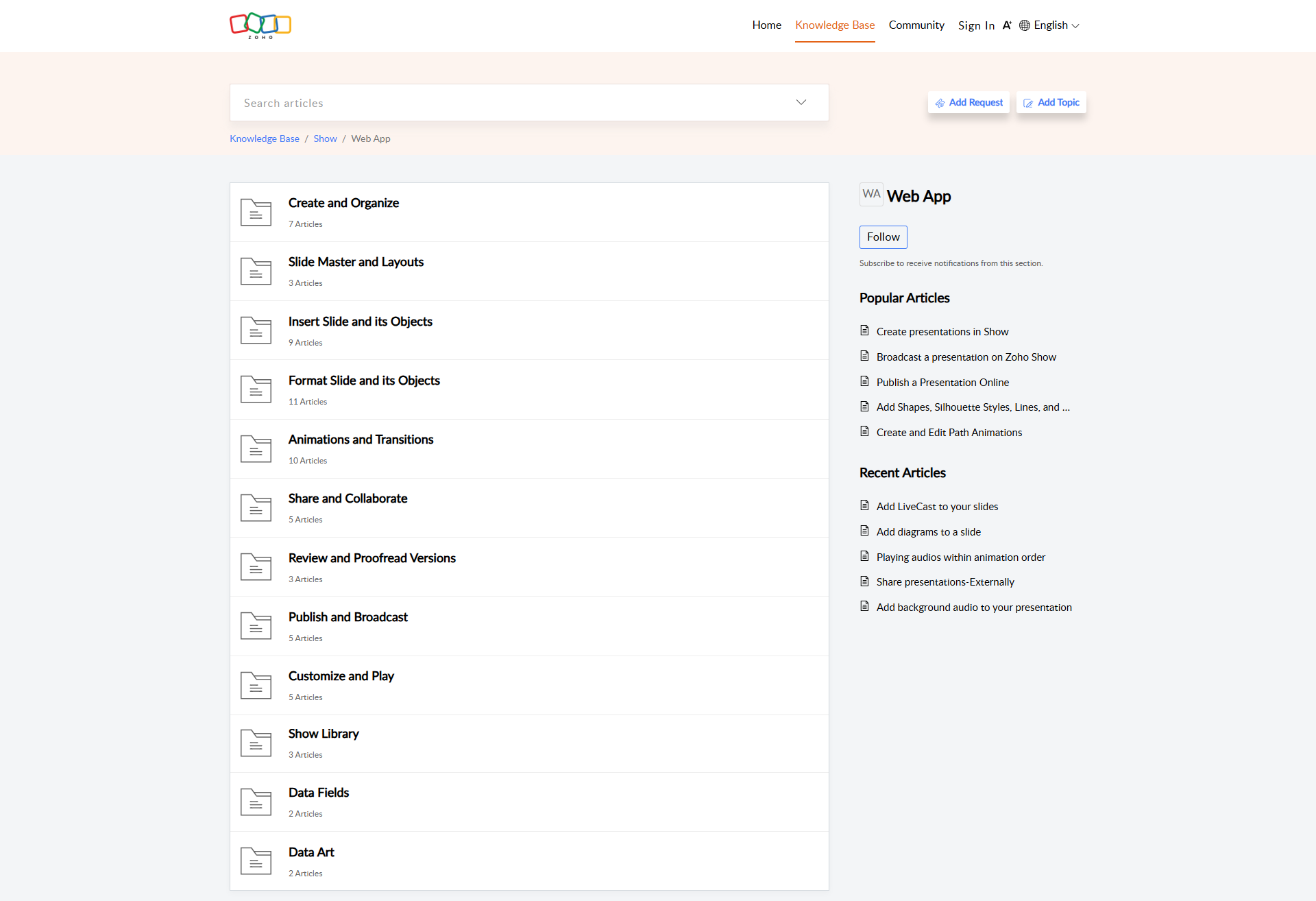Click the Zoho logo icon

tap(260, 25)
